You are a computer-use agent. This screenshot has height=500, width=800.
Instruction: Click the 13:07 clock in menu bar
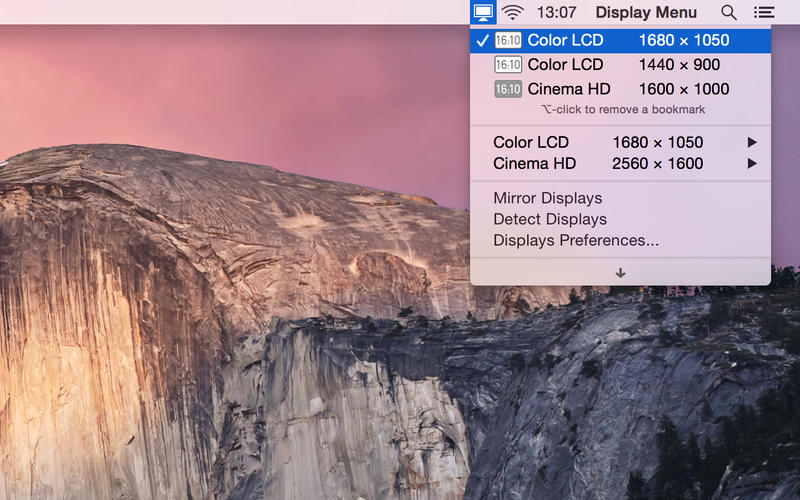coord(556,13)
